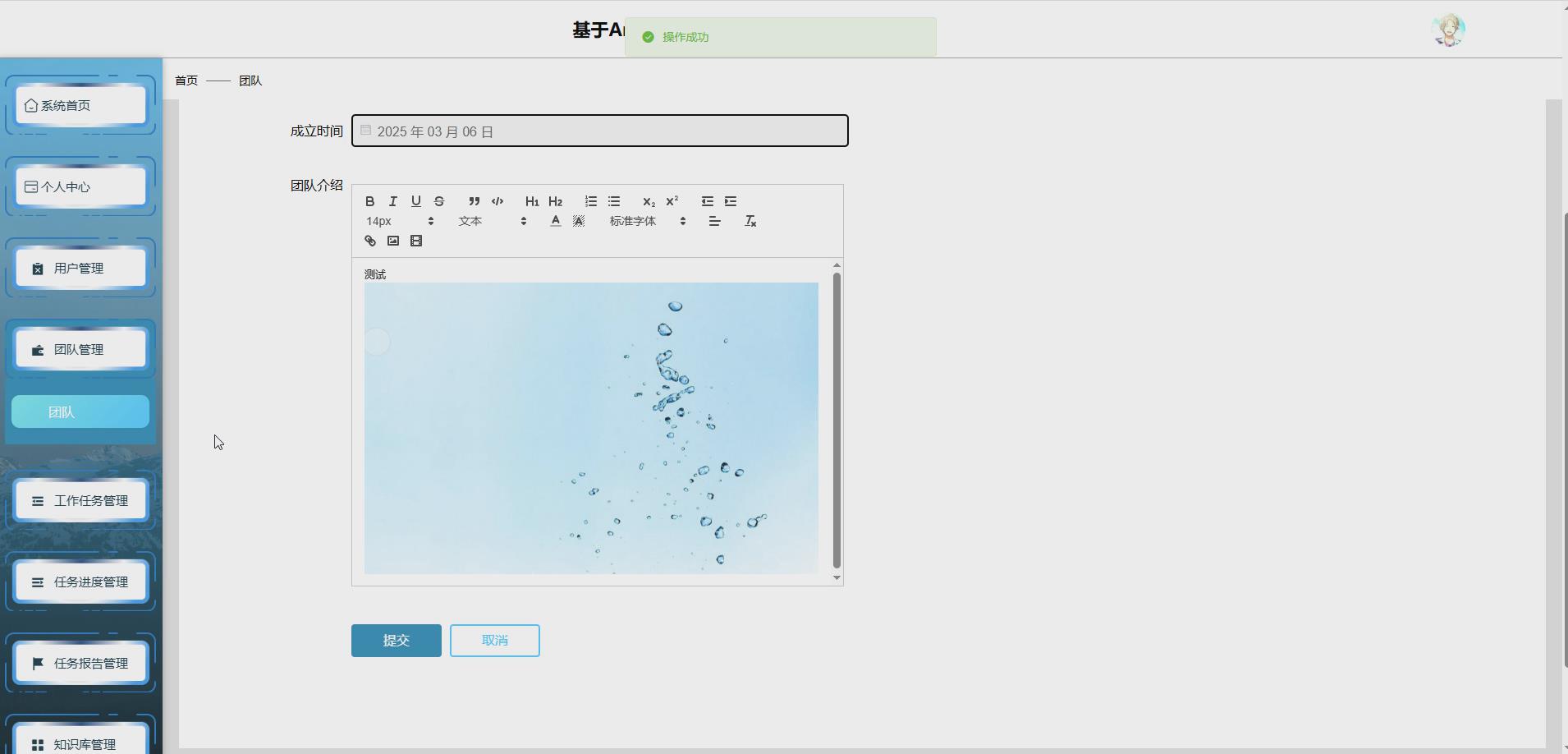Toggle italic formatting in the editor
This screenshot has width=1568, height=754.
[x=393, y=201]
